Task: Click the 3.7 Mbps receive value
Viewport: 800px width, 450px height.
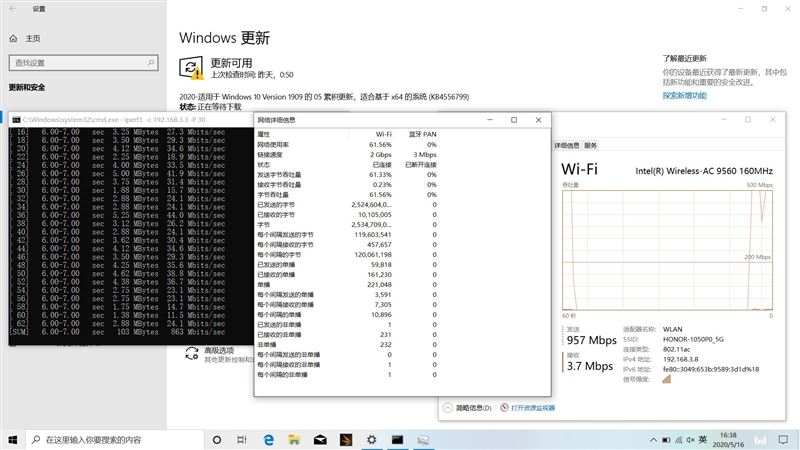Action: (x=590, y=366)
